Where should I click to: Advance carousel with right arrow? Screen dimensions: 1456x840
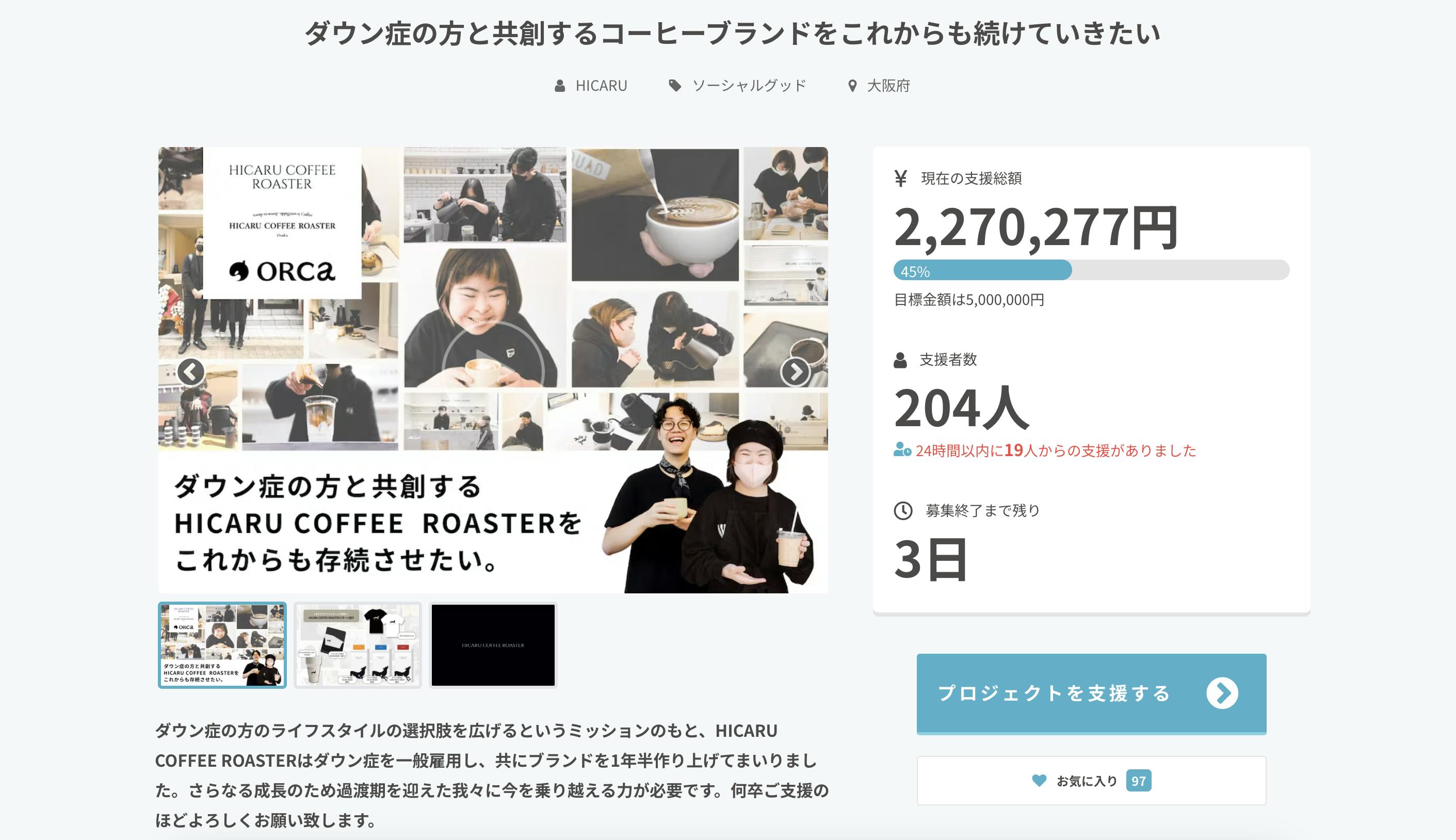pyautogui.click(x=796, y=372)
